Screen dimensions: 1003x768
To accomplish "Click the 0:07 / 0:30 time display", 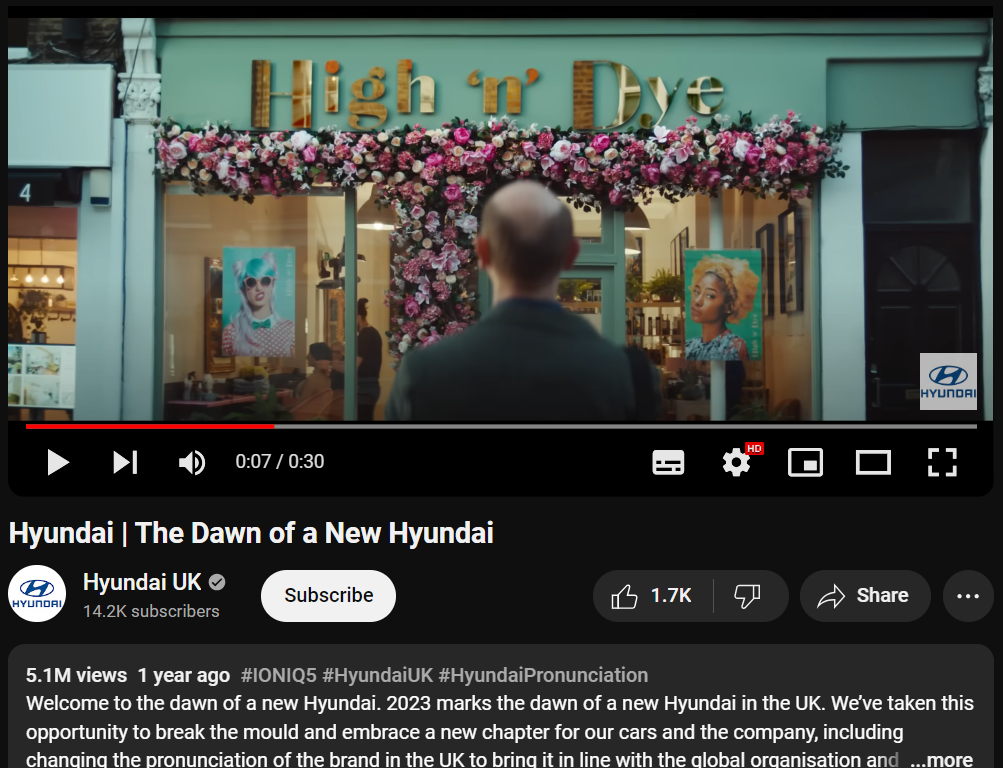I will click(280, 461).
